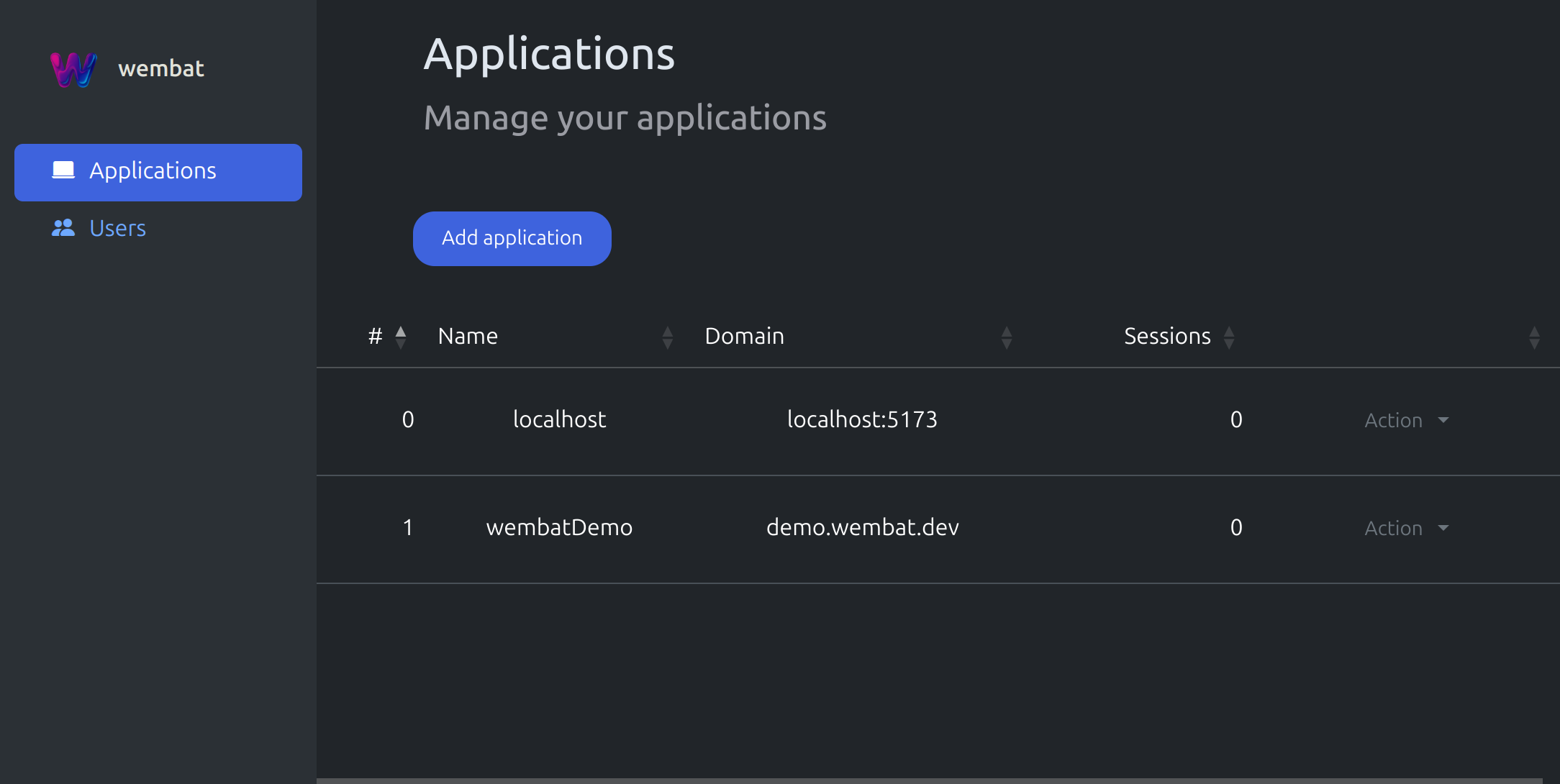Screen dimensions: 1560x784
Task: Click the people icon beside Users
Action: click(63, 228)
